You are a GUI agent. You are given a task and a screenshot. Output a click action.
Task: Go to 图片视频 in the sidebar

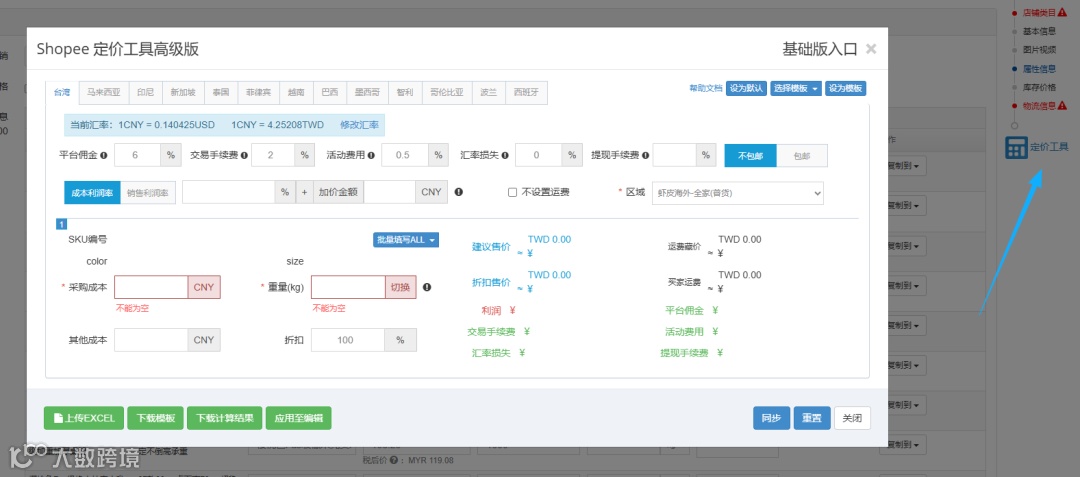[x=1039, y=50]
